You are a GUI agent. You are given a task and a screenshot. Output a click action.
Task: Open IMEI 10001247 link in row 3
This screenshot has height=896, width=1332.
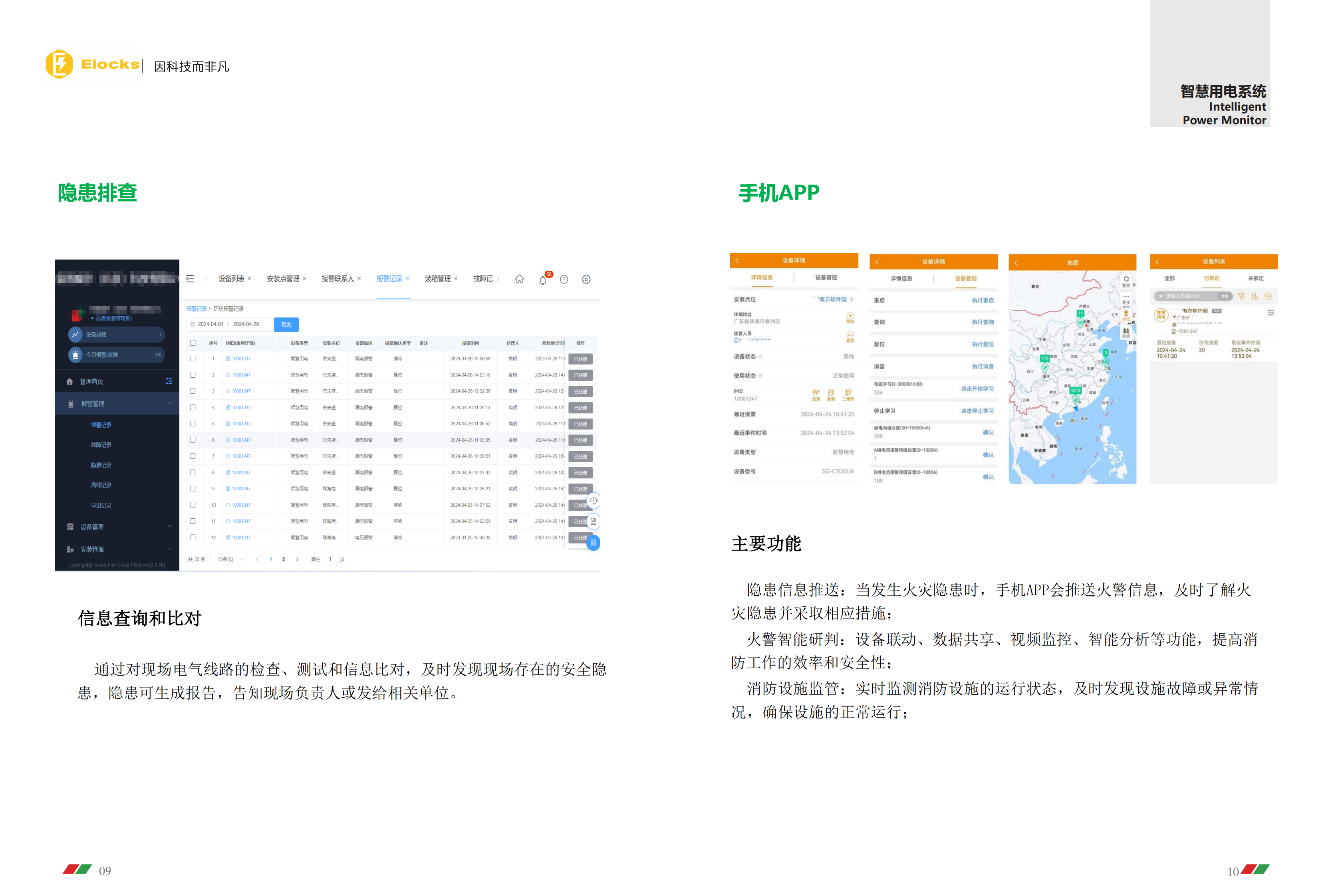[240, 391]
